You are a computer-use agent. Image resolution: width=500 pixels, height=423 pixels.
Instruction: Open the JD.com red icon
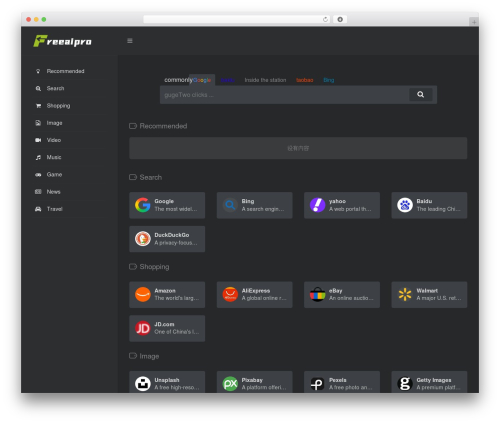pyautogui.click(x=143, y=328)
